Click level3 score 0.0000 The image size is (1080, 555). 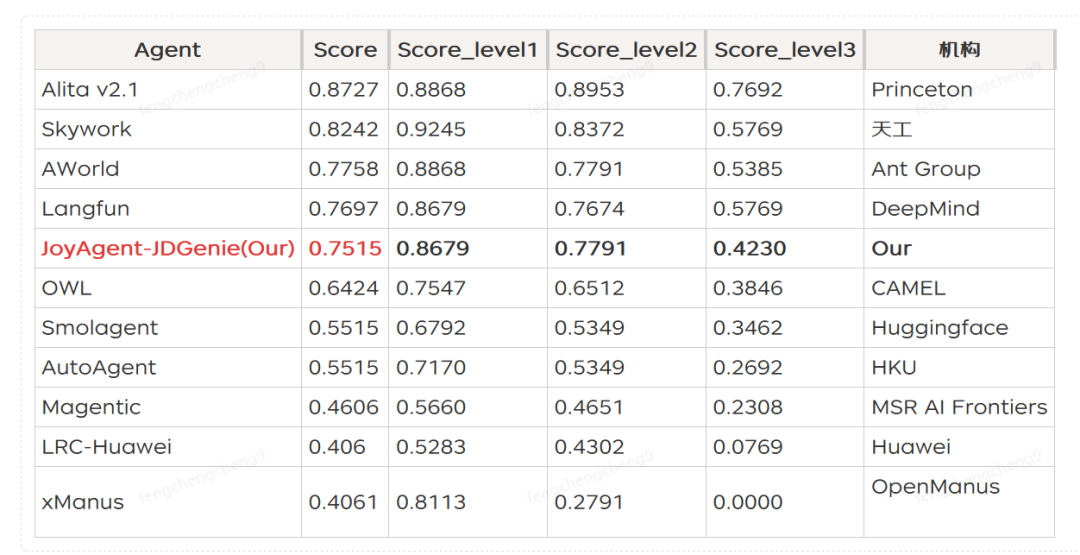pos(748,503)
